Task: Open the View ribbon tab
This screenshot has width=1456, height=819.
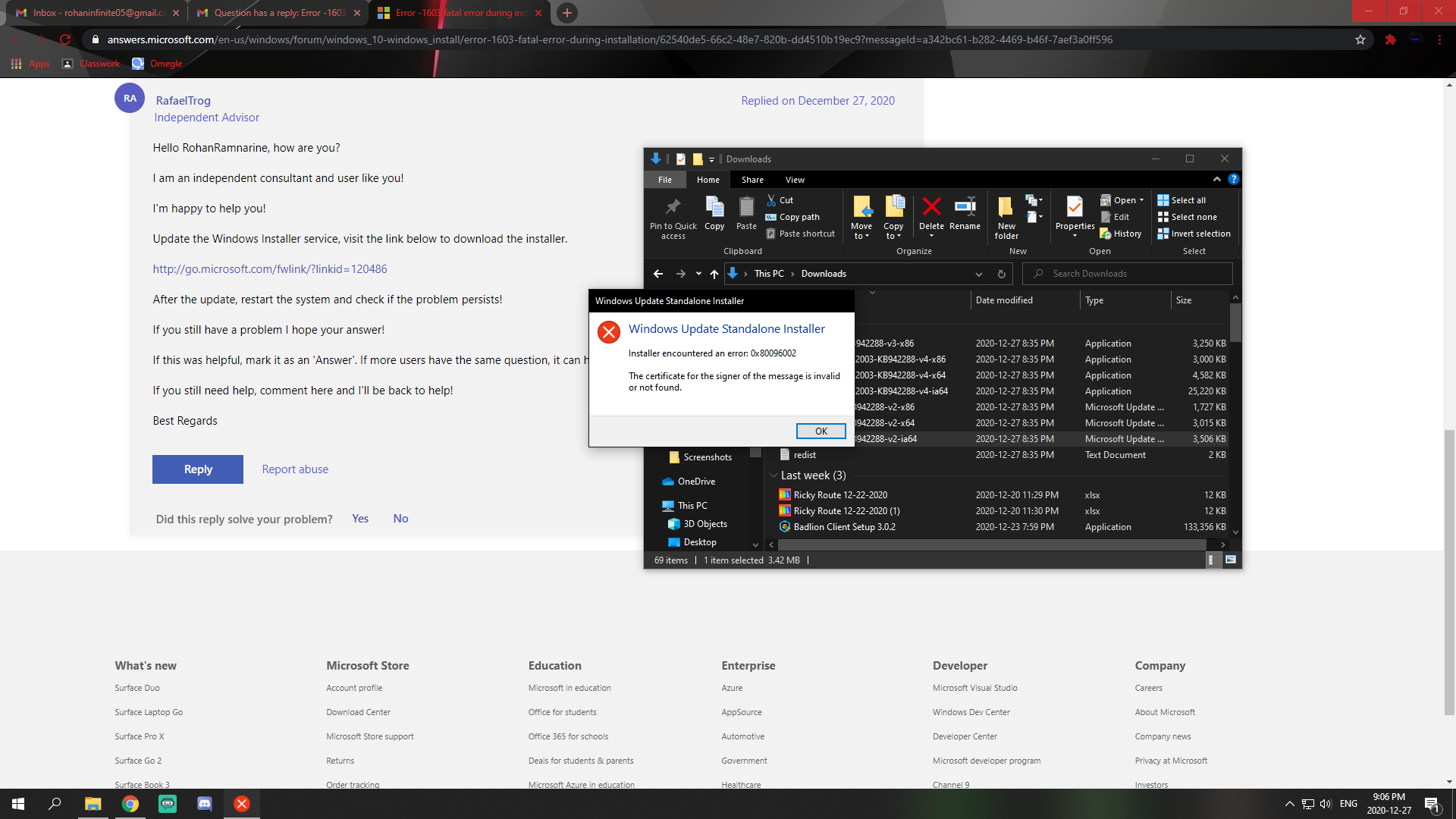Action: [x=795, y=180]
